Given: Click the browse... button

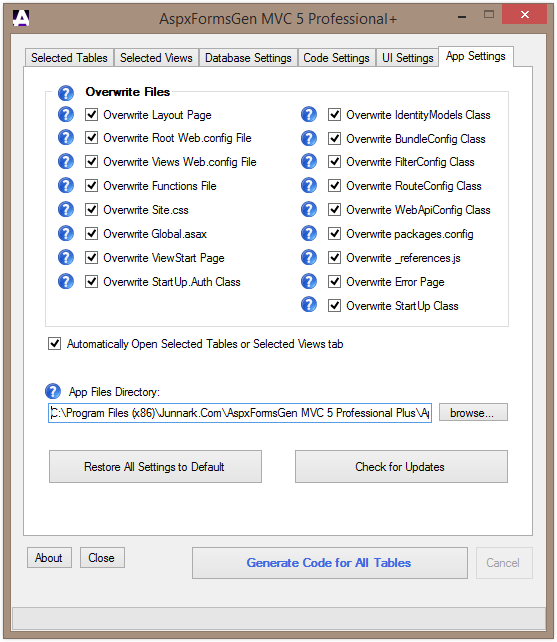Looking at the screenshot, I should (473, 412).
